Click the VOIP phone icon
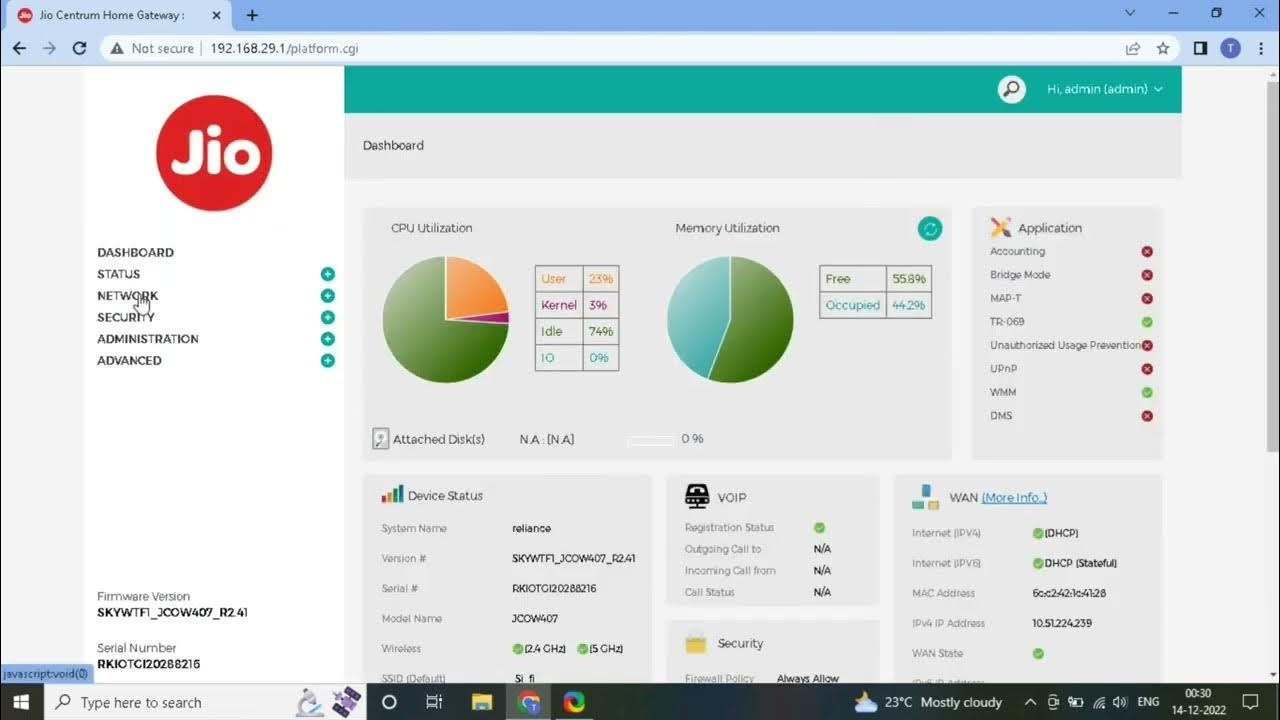This screenshot has width=1280, height=720. [697, 496]
